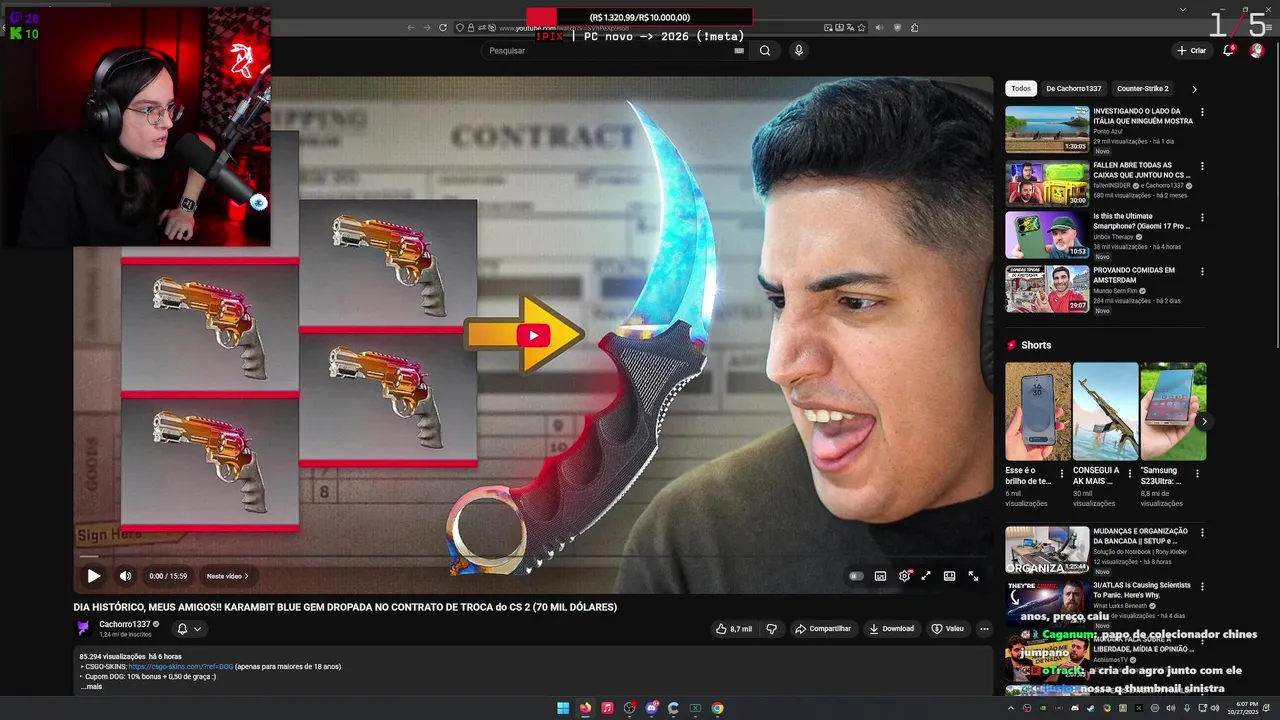Turn on subtitles with the captions icon
1280x720 pixels.
(x=880, y=576)
